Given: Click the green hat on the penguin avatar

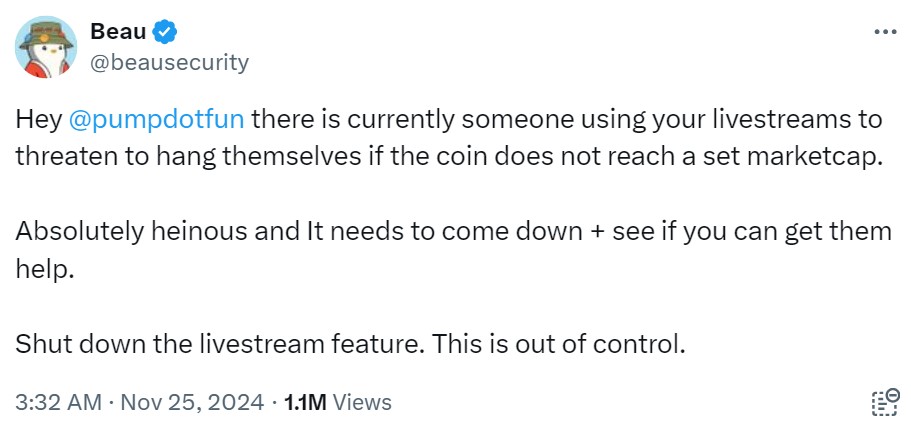Looking at the screenshot, I should (x=46, y=35).
